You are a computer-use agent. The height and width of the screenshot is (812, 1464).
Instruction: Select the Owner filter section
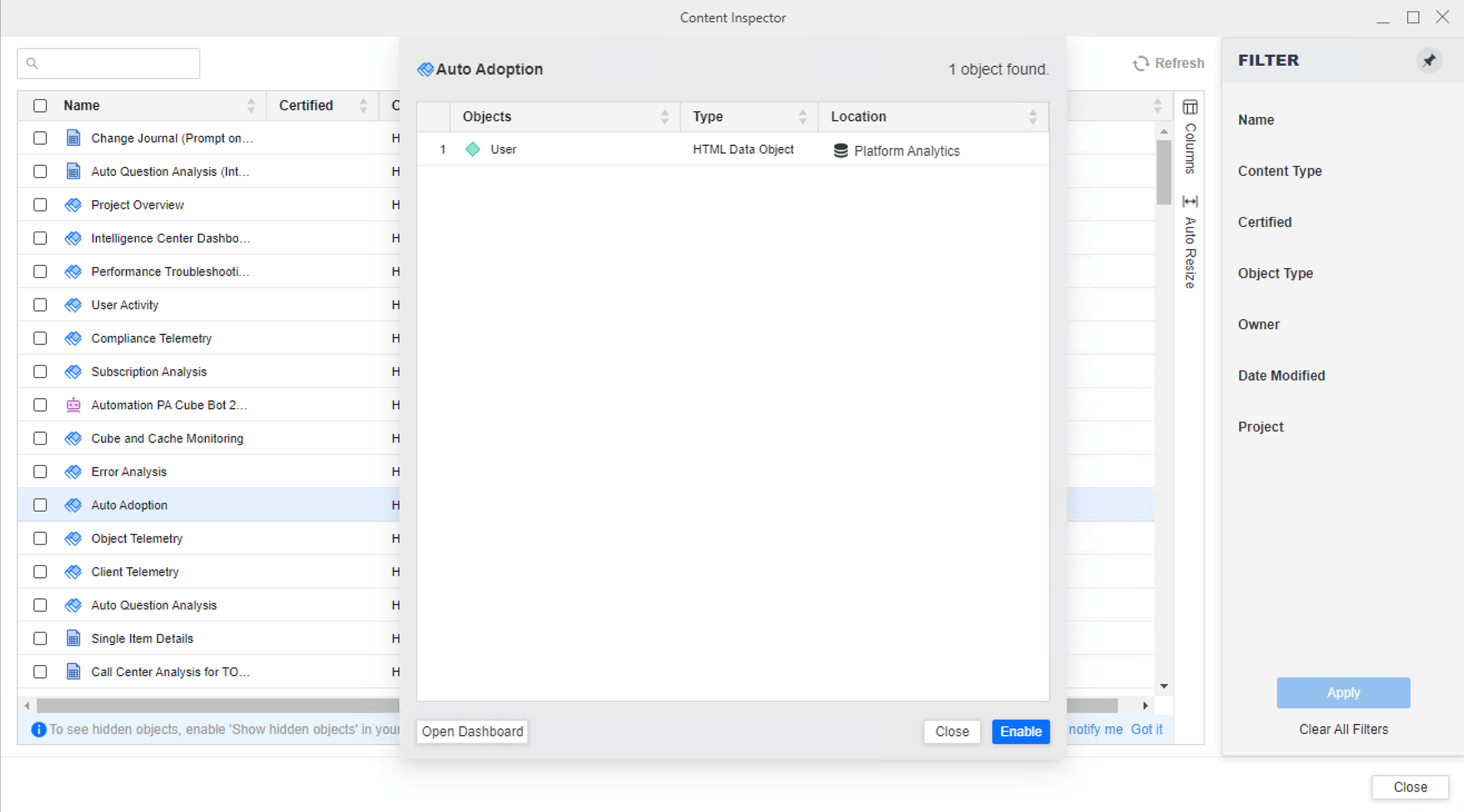pyautogui.click(x=1259, y=324)
